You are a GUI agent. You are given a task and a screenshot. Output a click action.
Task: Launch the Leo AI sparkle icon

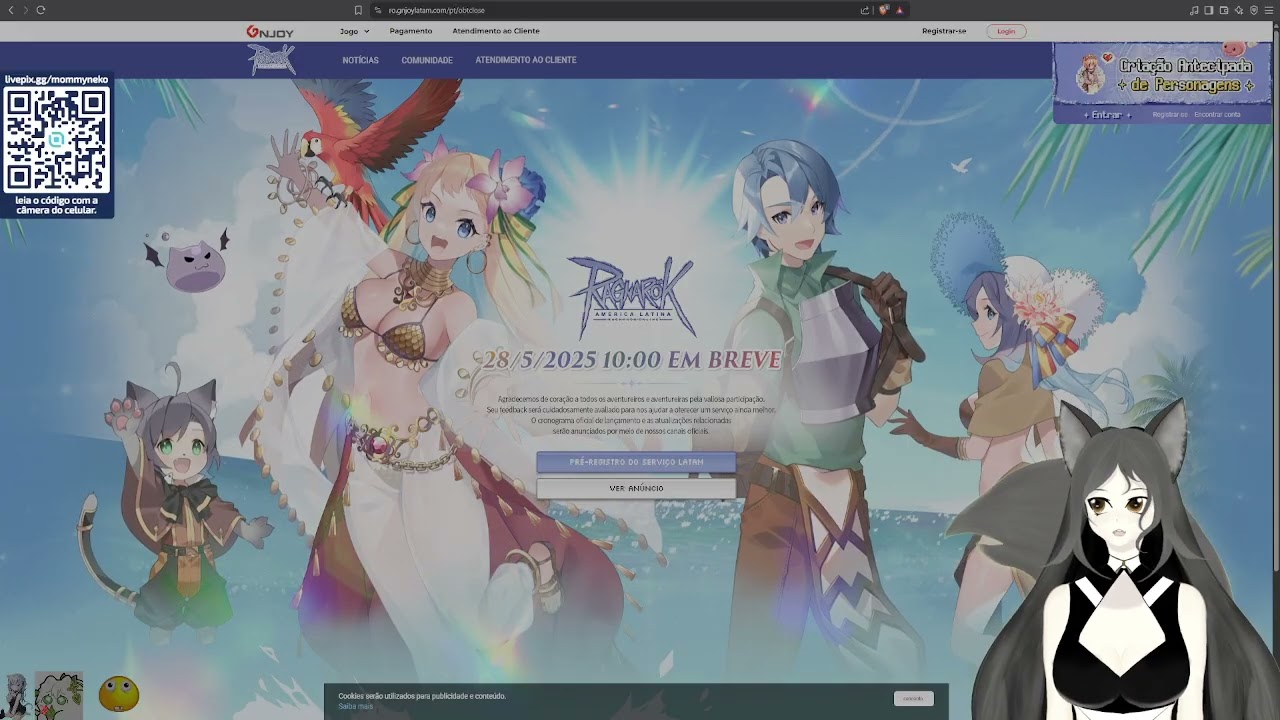click(x=1239, y=10)
